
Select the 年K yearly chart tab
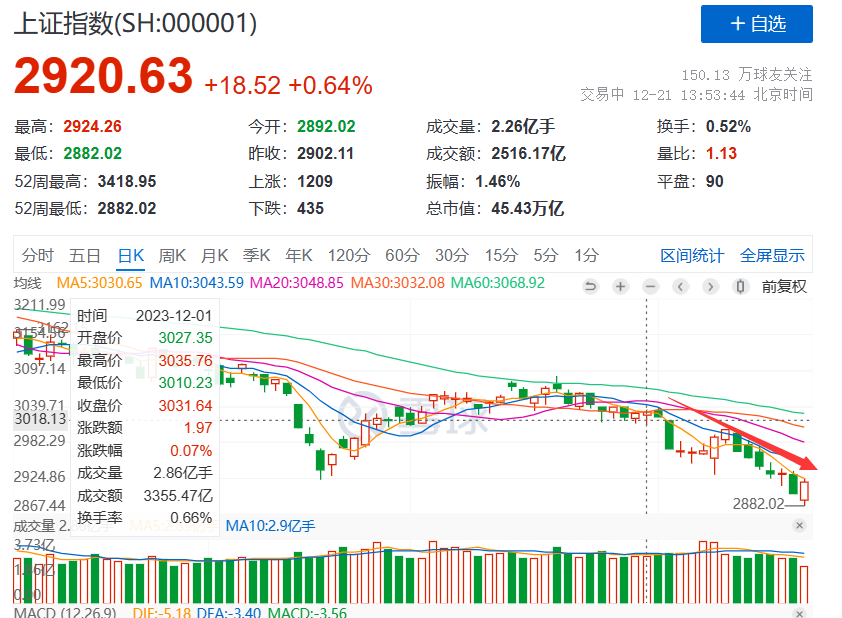pyautogui.click(x=299, y=255)
